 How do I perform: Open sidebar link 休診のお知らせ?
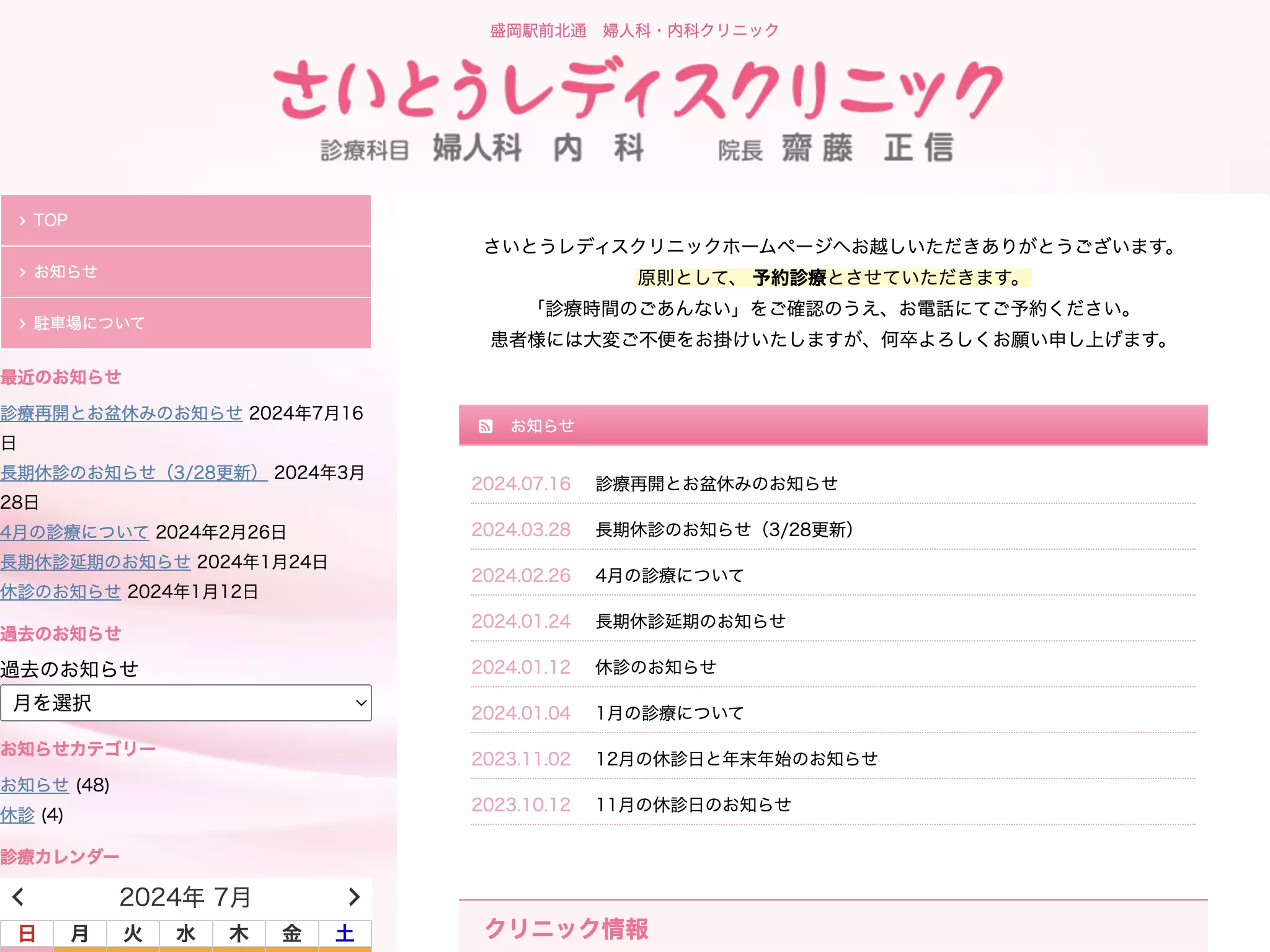point(61,591)
